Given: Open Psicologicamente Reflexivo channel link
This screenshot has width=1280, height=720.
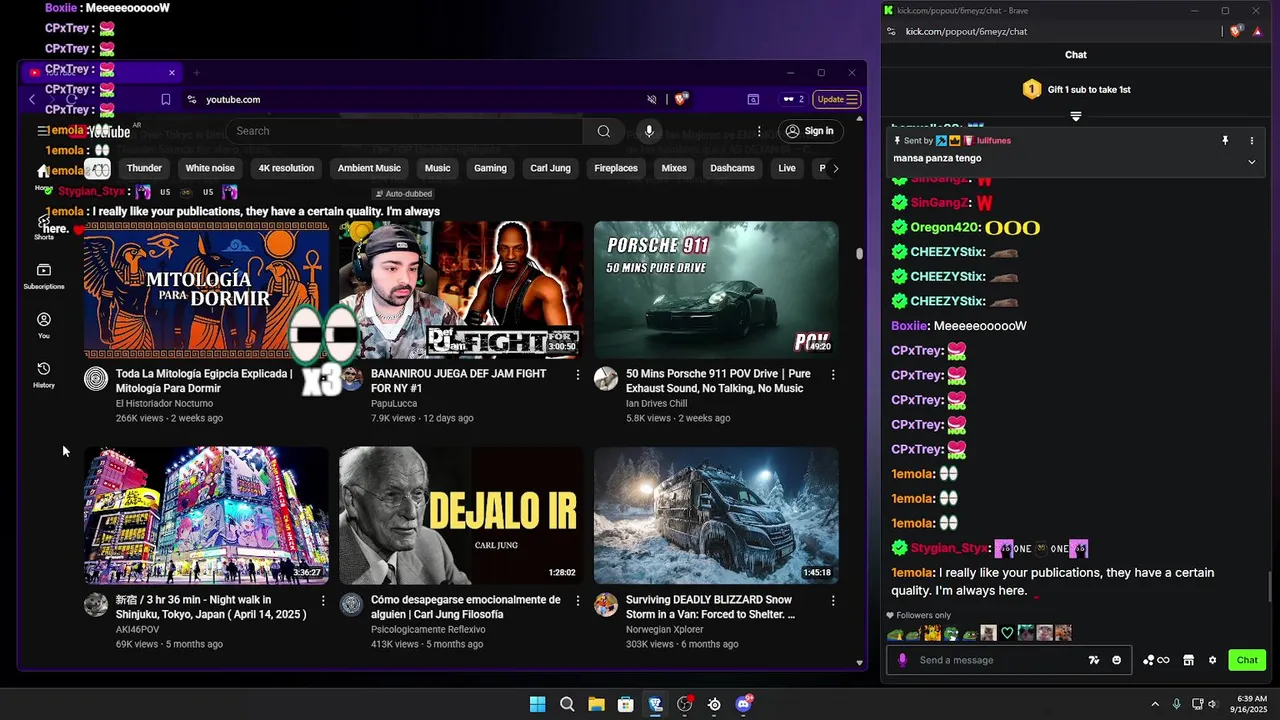Looking at the screenshot, I should pyautogui.click(x=428, y=629).
